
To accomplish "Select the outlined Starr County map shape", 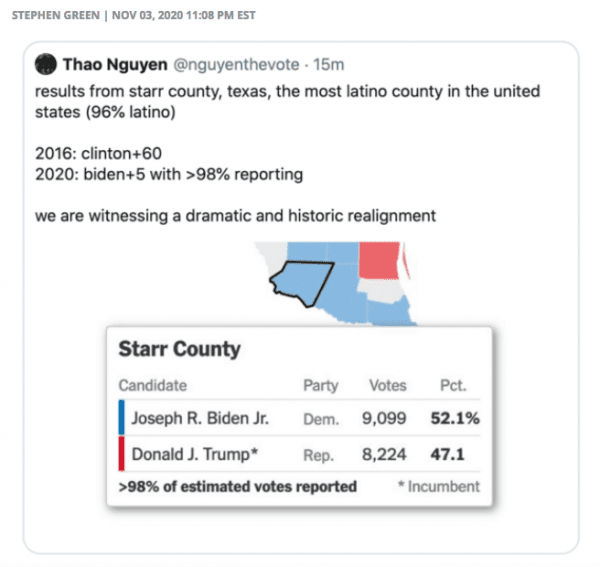I will (x=300, y=281).
